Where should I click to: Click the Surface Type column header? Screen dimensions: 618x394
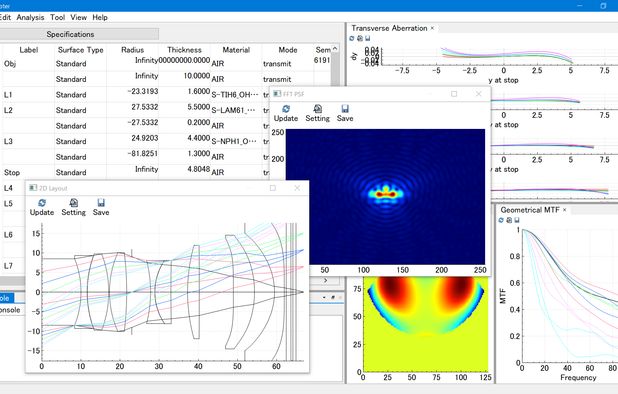pos(80,50)
